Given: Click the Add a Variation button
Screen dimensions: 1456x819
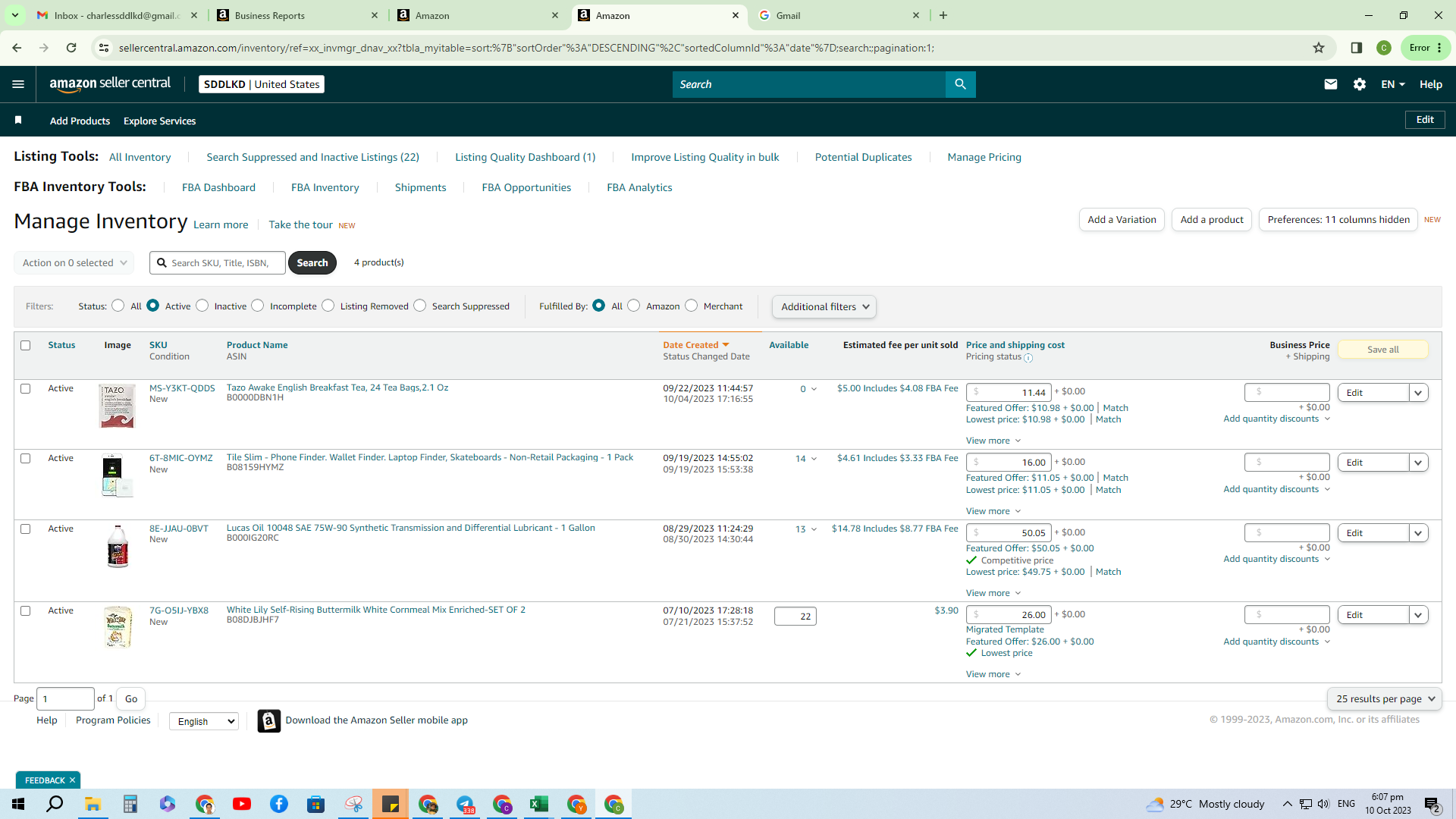Looking at the screenshot, I should 1122,220.
